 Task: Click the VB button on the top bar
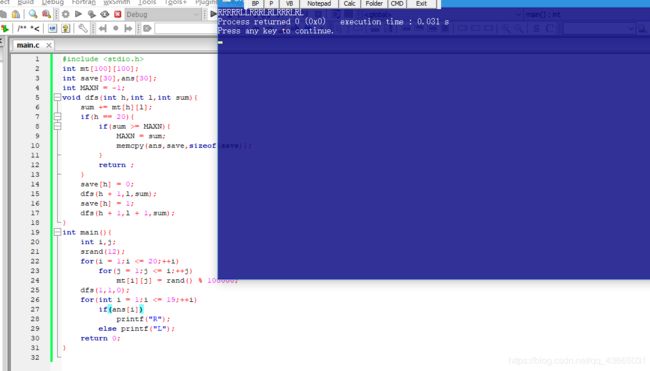coord(289,3)
